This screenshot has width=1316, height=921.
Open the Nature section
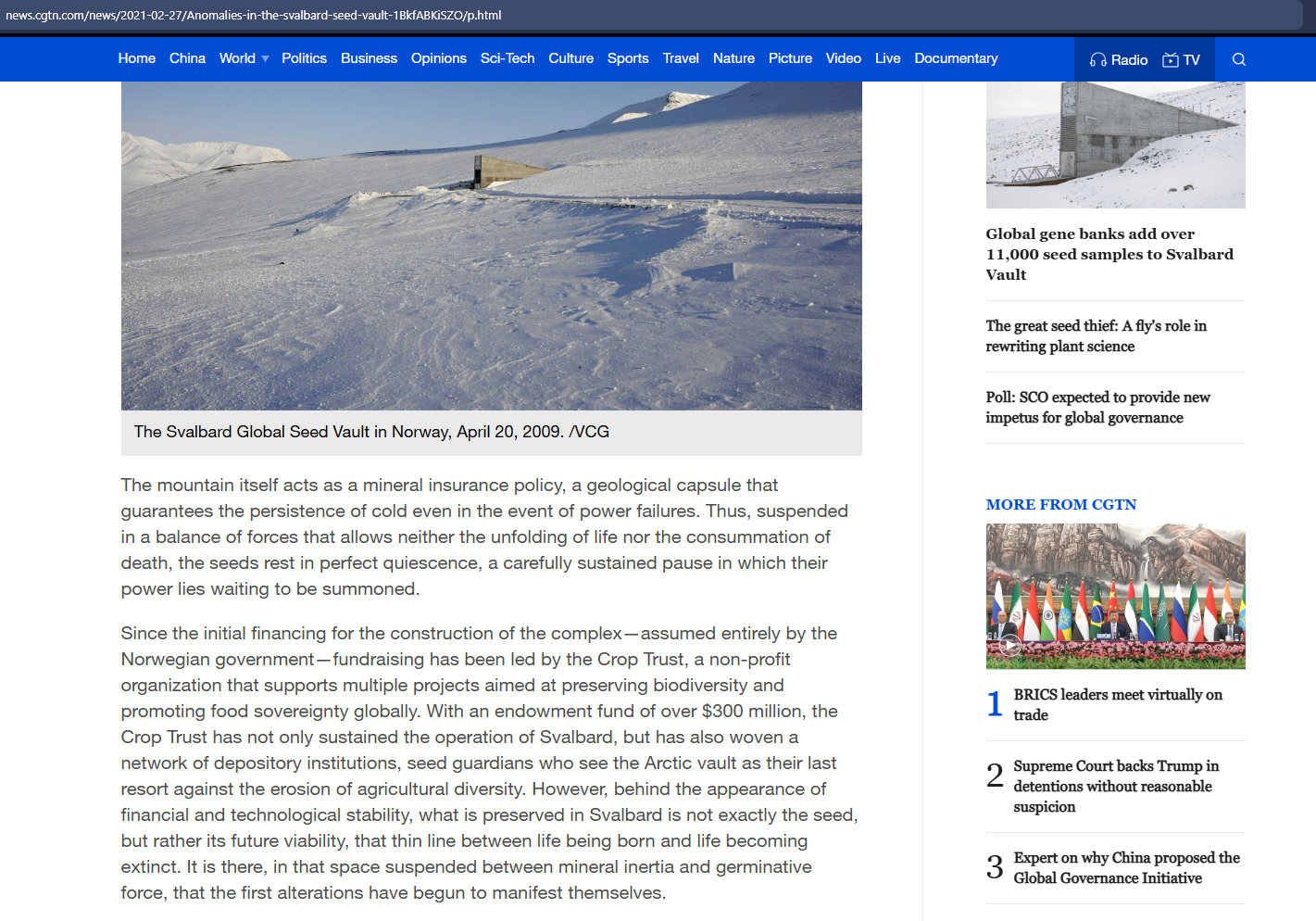coord(733,58)
